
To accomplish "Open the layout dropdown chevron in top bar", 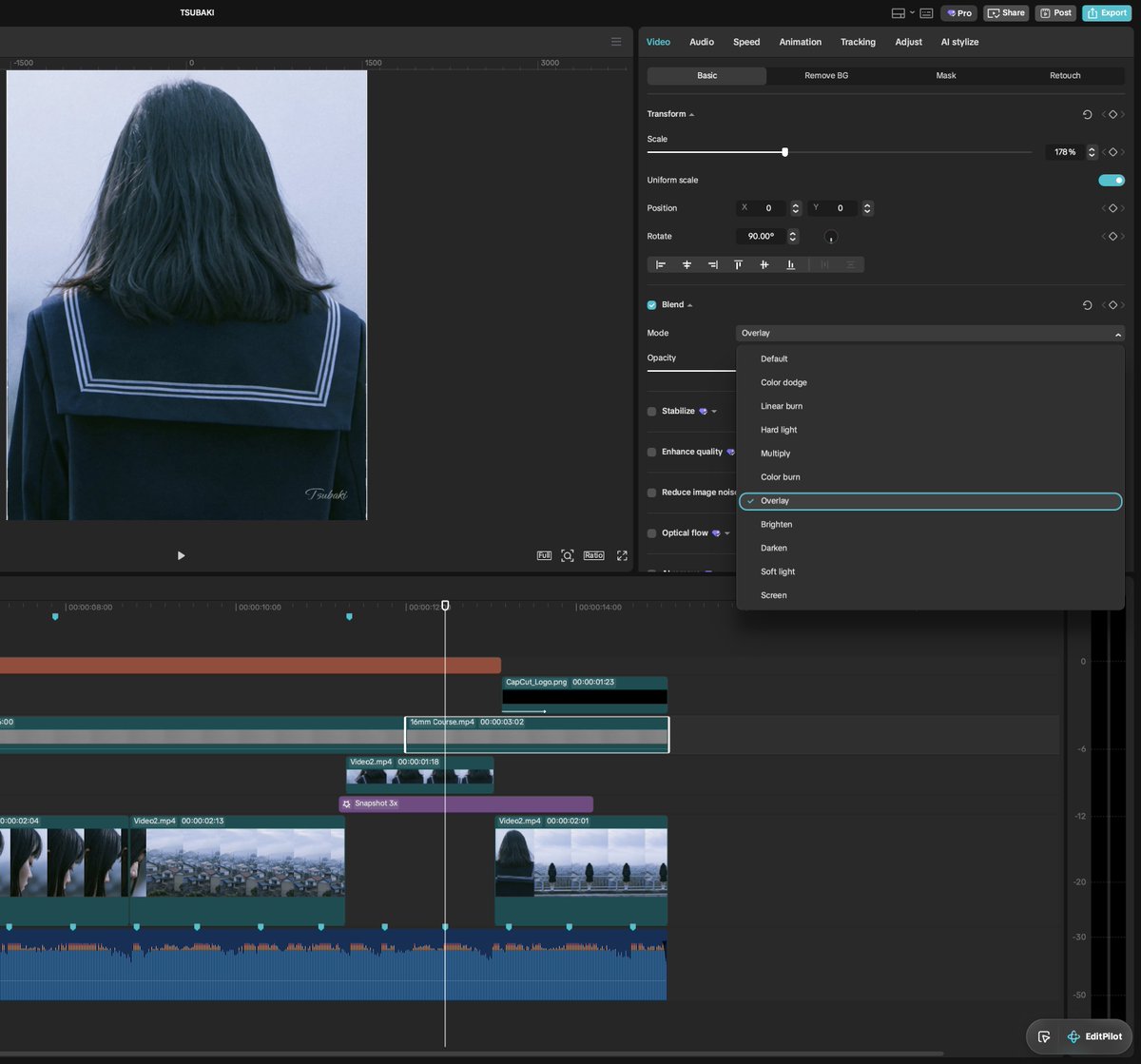I will [913, 12].
